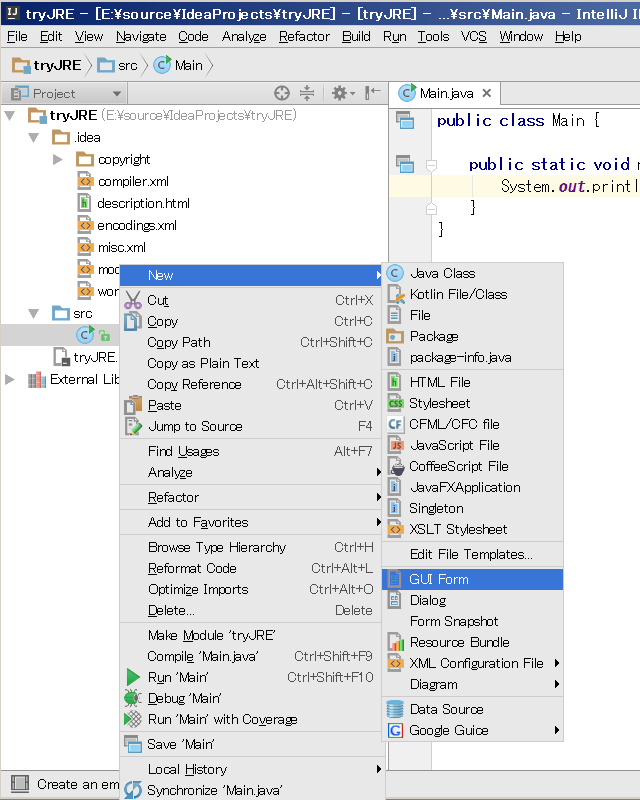640x800 pixels.
Task: Hide the Project panel with the pin icon
Action: (x=373, y=93)
